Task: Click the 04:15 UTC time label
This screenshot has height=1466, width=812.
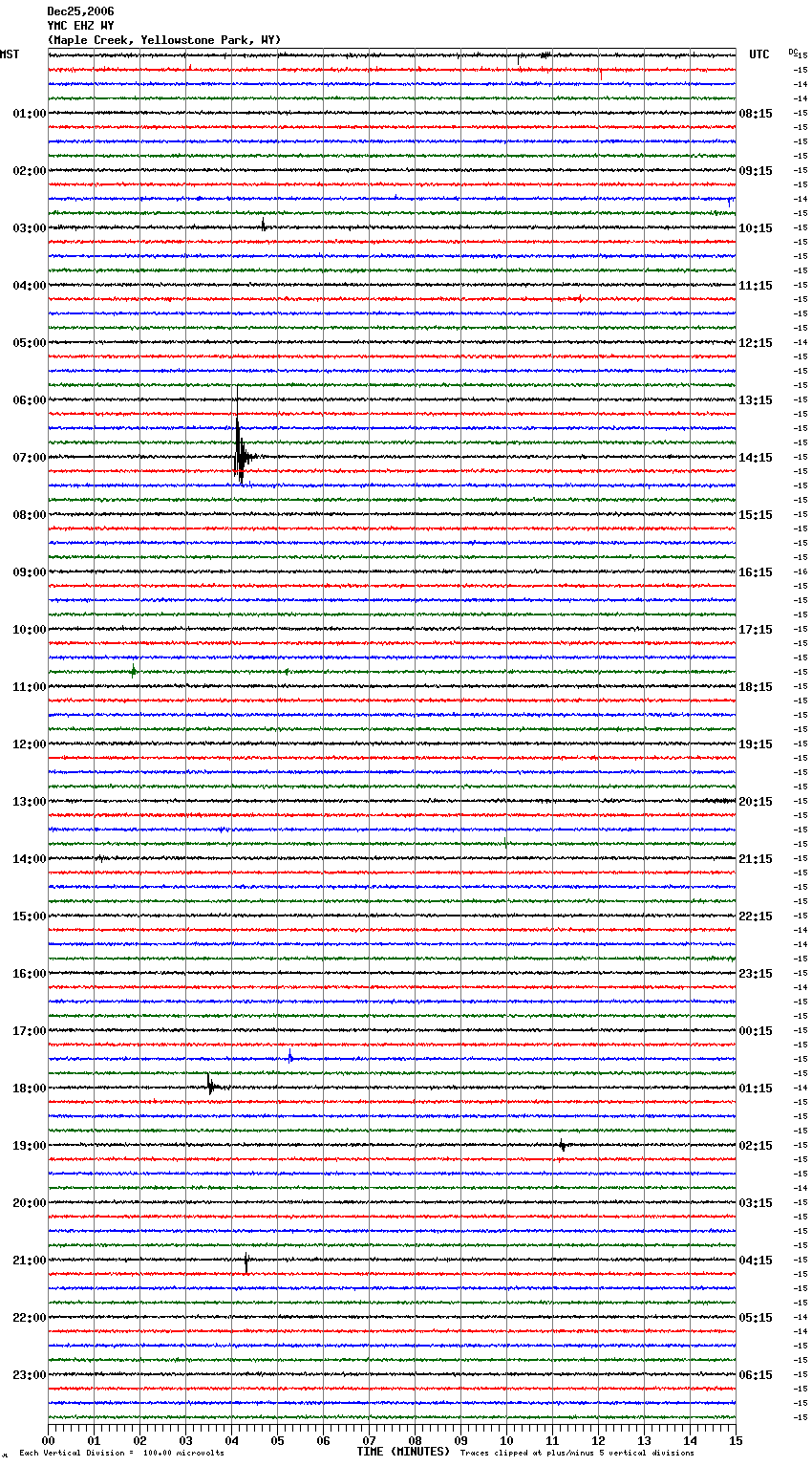Action: click(x=756, y=1261)
